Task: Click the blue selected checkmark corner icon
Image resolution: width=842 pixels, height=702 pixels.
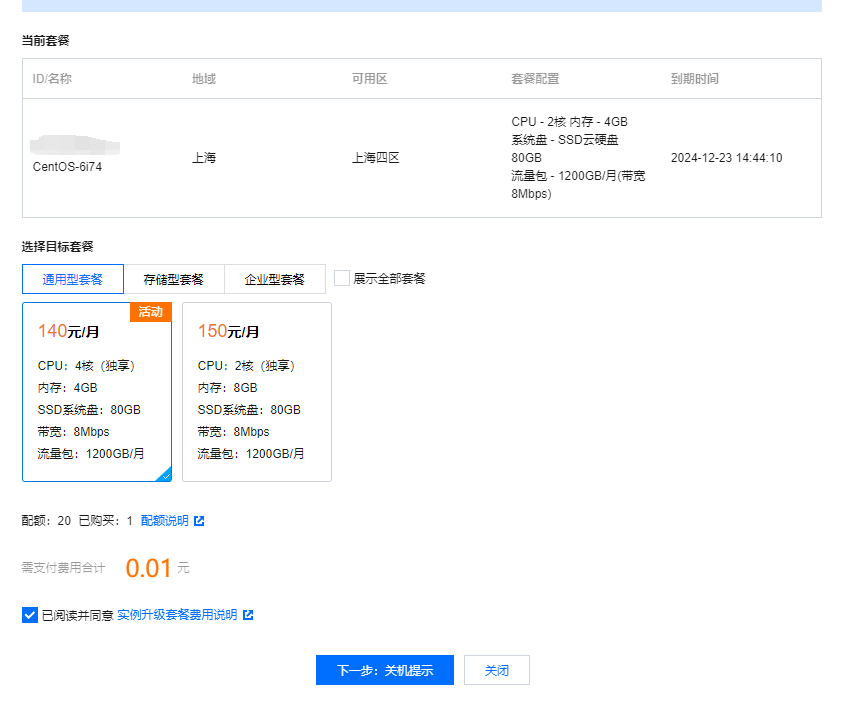Action: pos(164,475)
